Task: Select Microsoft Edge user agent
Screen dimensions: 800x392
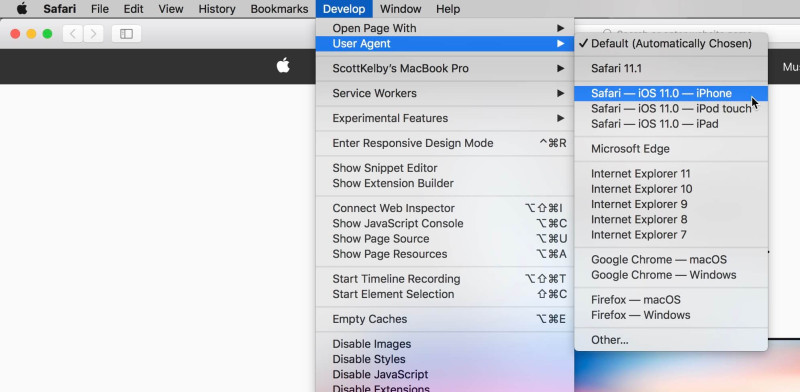Action: click(x=671, y=149)
